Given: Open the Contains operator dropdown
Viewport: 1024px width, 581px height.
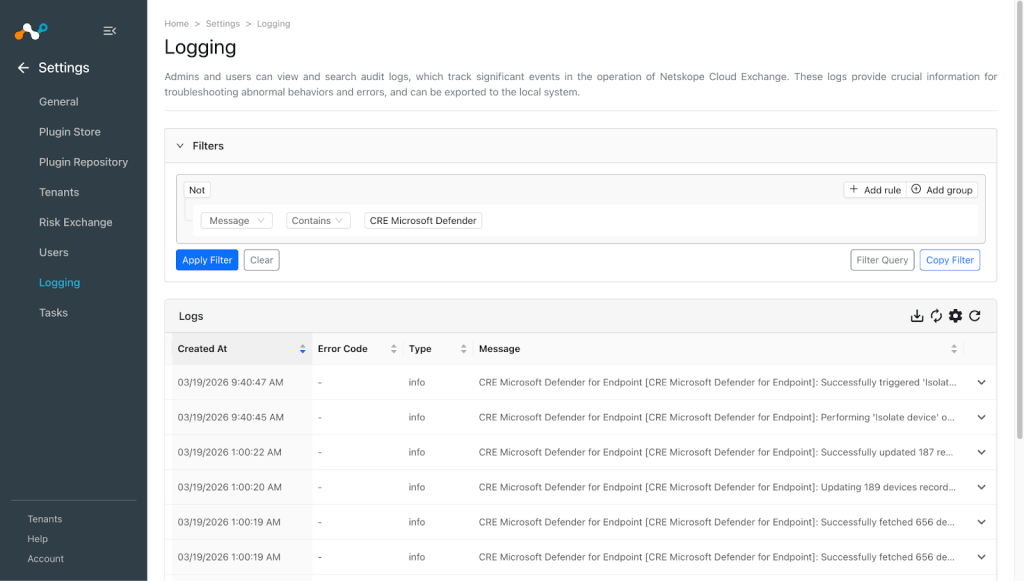Looking at the screenshot, I should coord(318,221).
